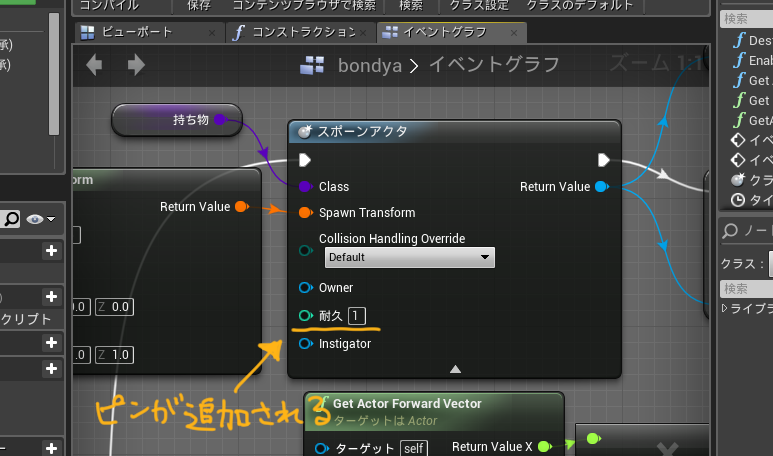This screenshot has width=773, height=456.
Task: Go forward with the right navigation arrow
Action: tap(137, 65)
